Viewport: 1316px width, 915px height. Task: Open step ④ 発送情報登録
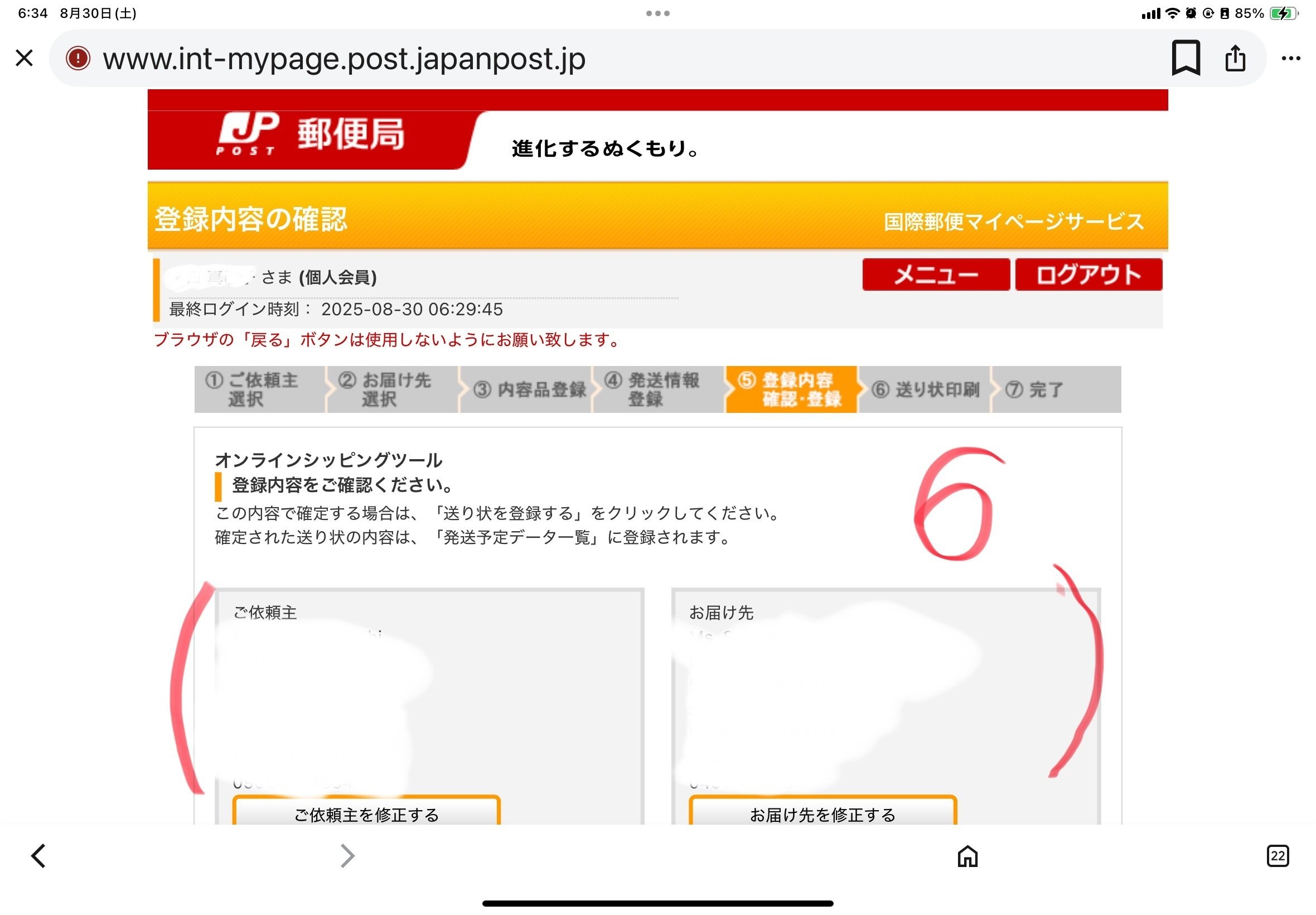point(656,389)
